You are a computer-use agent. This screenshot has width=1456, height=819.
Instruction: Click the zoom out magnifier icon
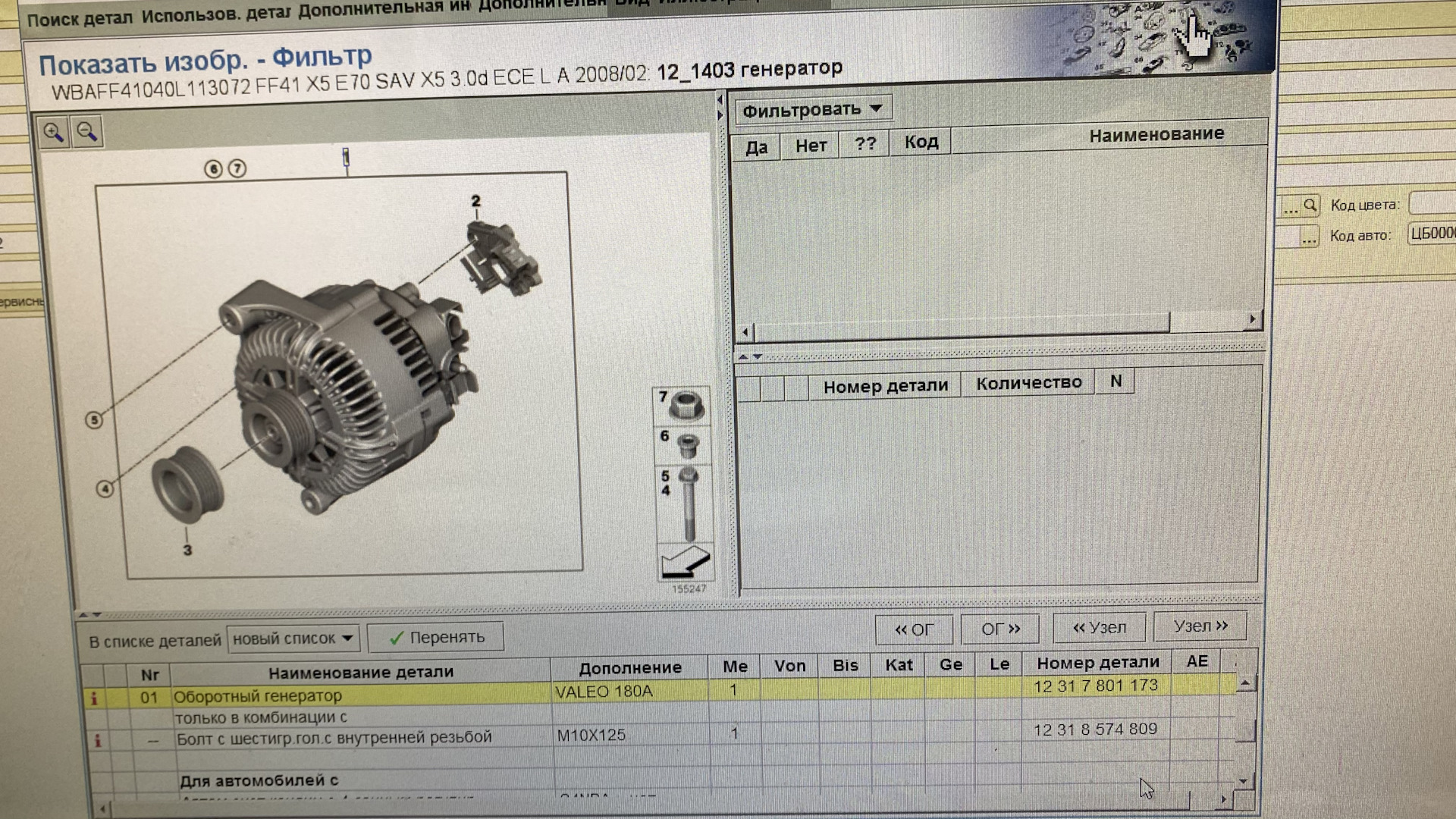tap(86, 132)
